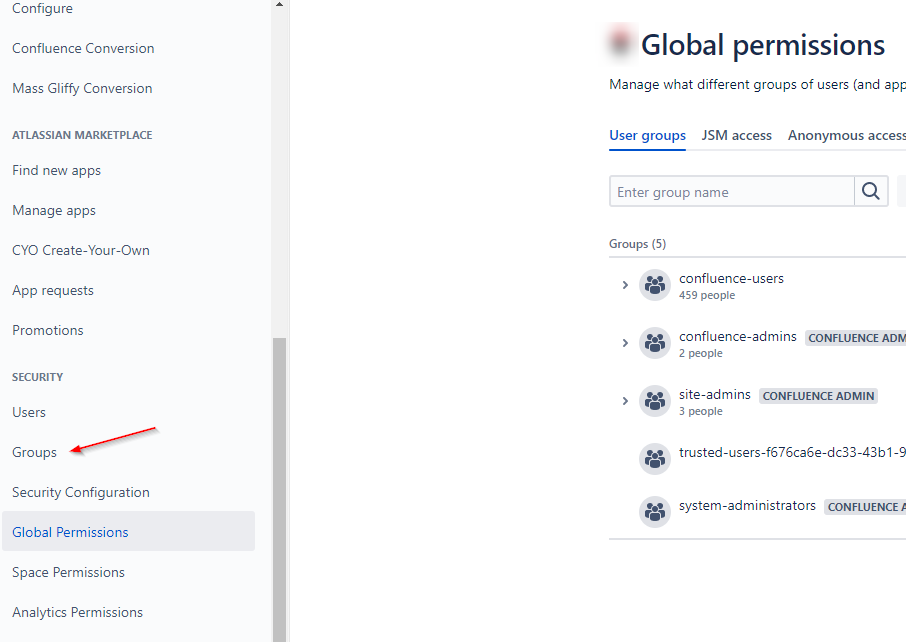Image resolution: width=906 pixels, height=642 pixels.
Task: Open the Anonymous access tab
Action: [846, 135]
